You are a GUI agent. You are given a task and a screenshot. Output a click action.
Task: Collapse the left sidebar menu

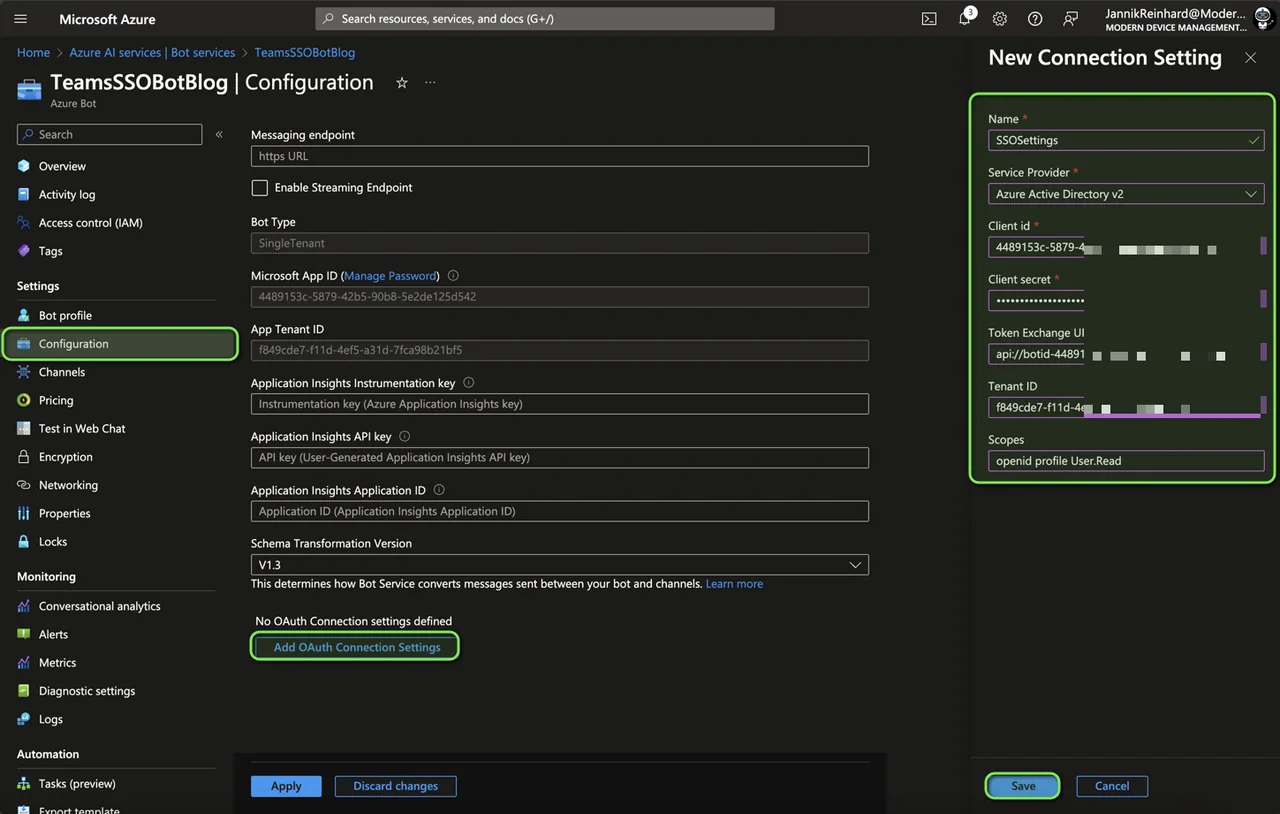(219, 134)
